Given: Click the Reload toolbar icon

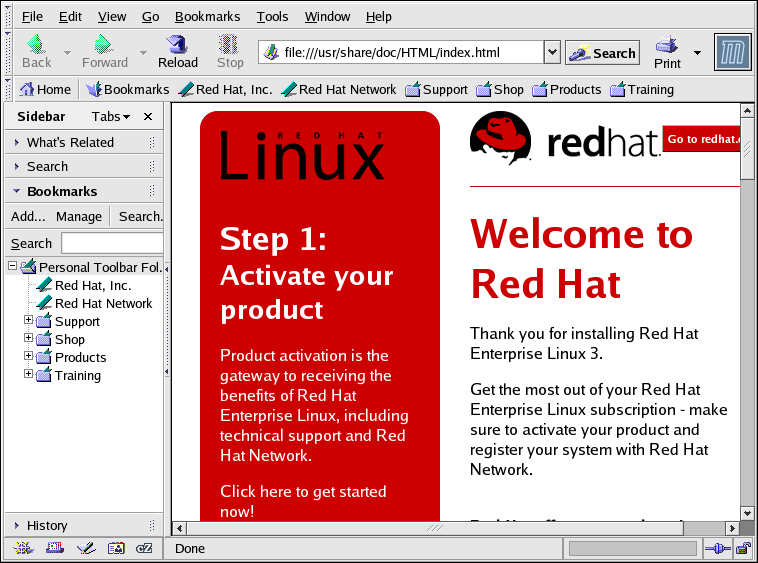Looking at the screenshot, I should tap(177, 51).
